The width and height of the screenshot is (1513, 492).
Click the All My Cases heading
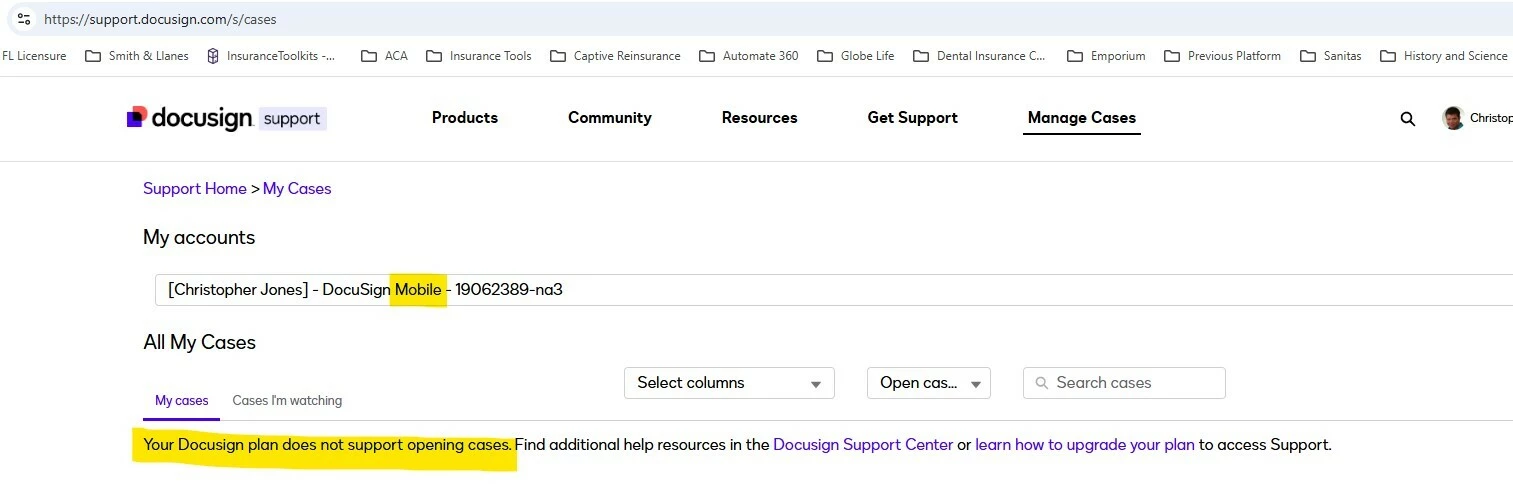point(200,342)
